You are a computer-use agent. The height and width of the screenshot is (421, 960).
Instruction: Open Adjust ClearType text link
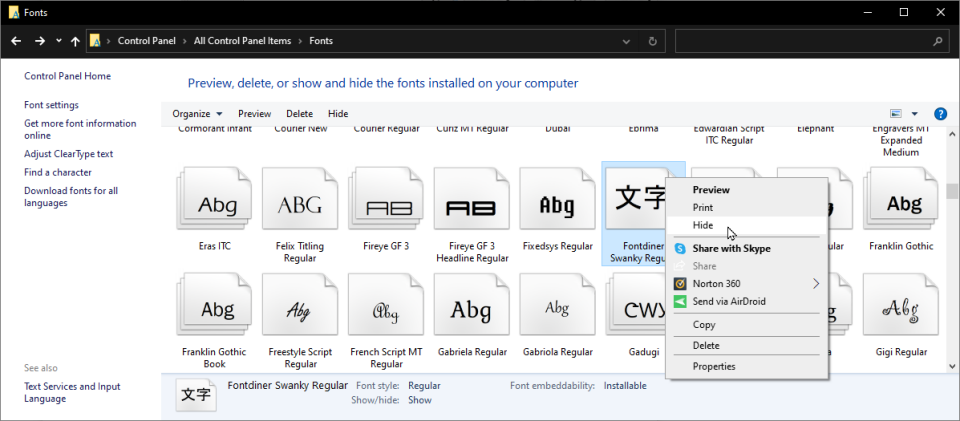pyautogui.click(x=69, y=154)
